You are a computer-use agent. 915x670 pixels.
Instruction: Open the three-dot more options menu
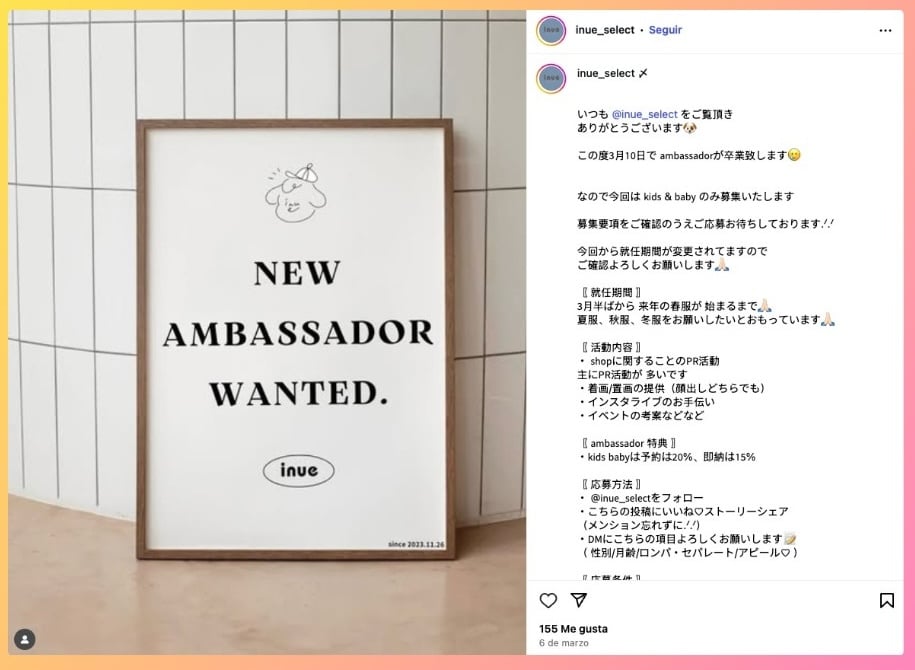[885, 30]
